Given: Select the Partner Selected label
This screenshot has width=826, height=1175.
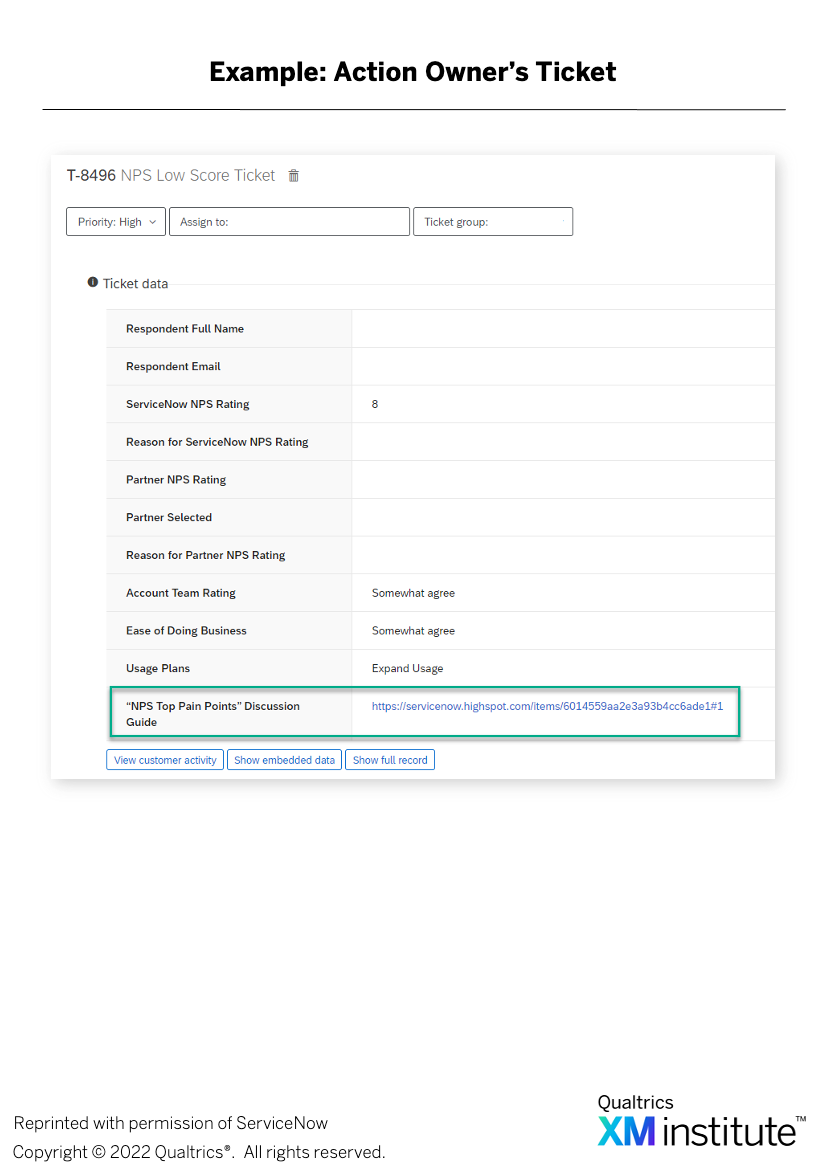Looking at the screenshot, I should click(x=169, y=517).
